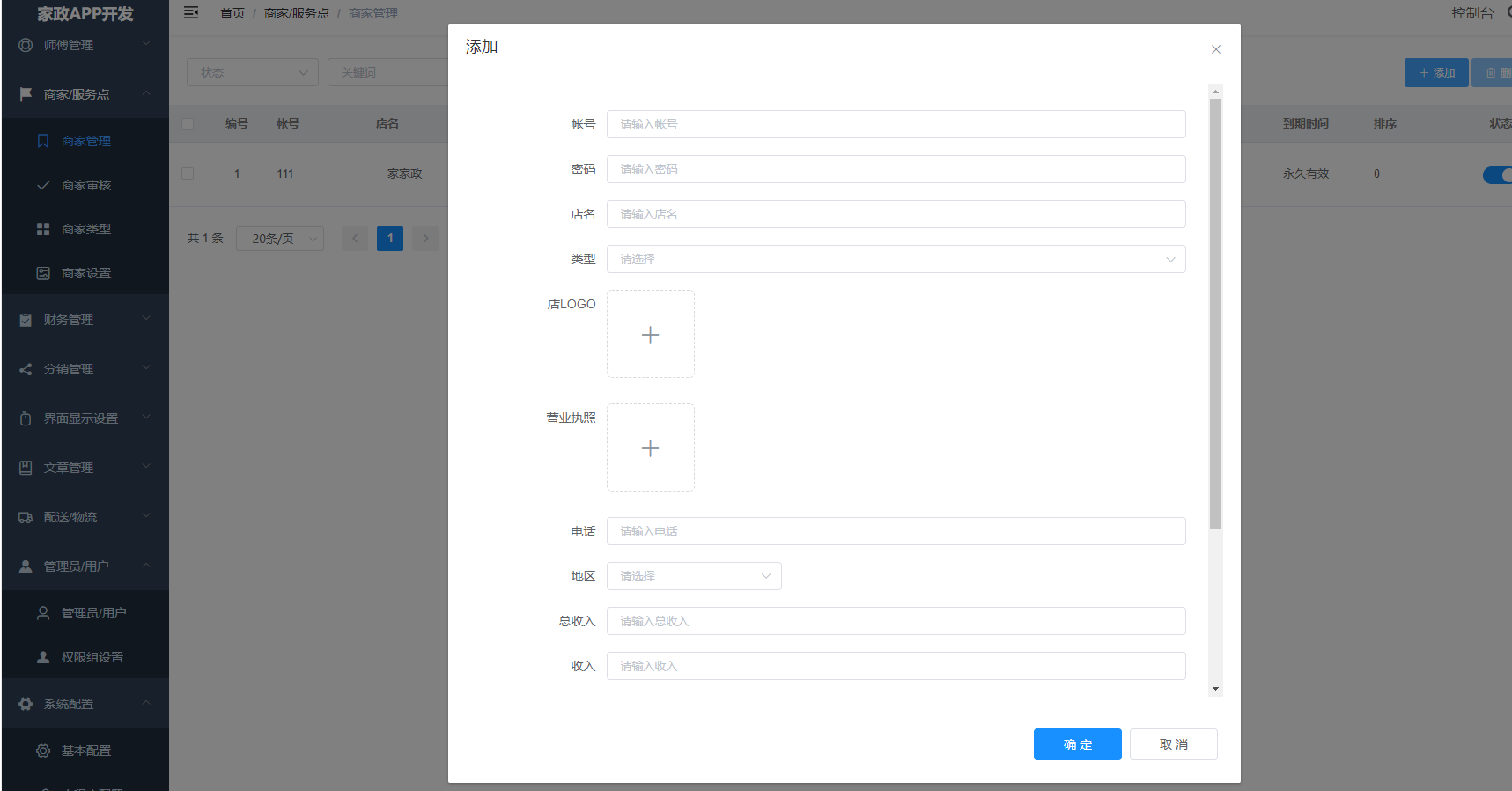Screen dimensions: 1512x791
Task: Open the 状态 filter dropdown
Action: click(x=253, y=72)
